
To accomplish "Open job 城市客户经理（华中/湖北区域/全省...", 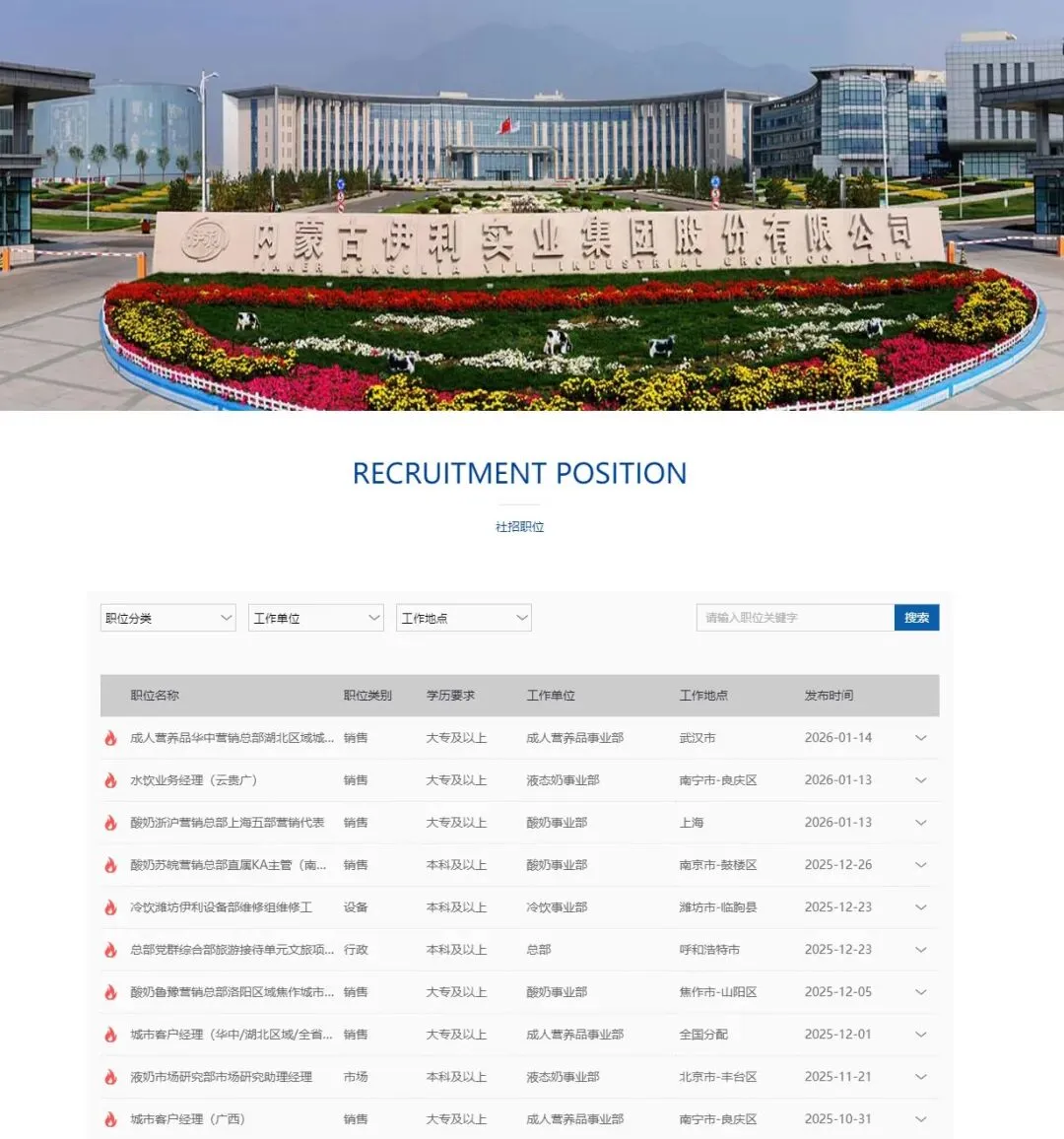I will click(x=231, y=1035).
